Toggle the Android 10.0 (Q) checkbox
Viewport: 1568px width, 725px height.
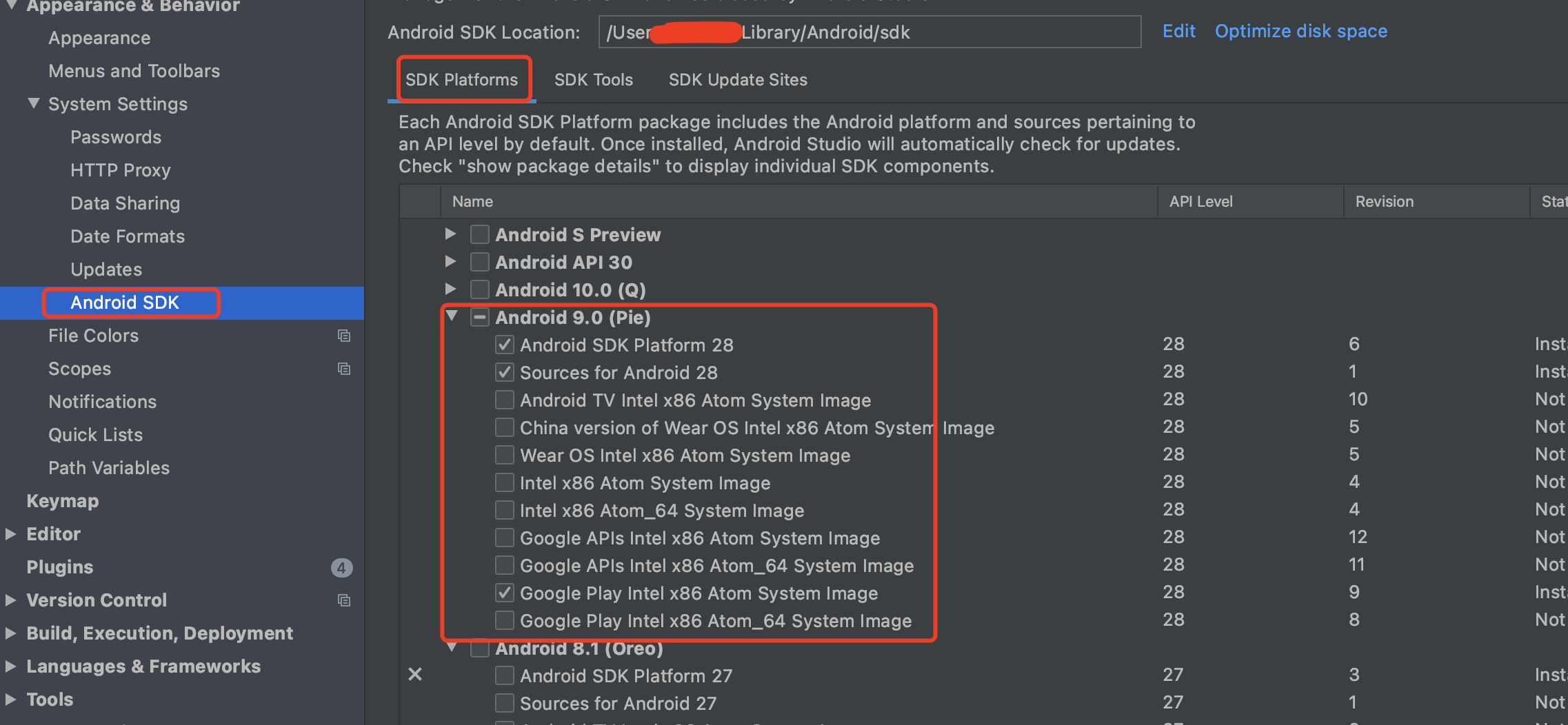click(479, 290)
